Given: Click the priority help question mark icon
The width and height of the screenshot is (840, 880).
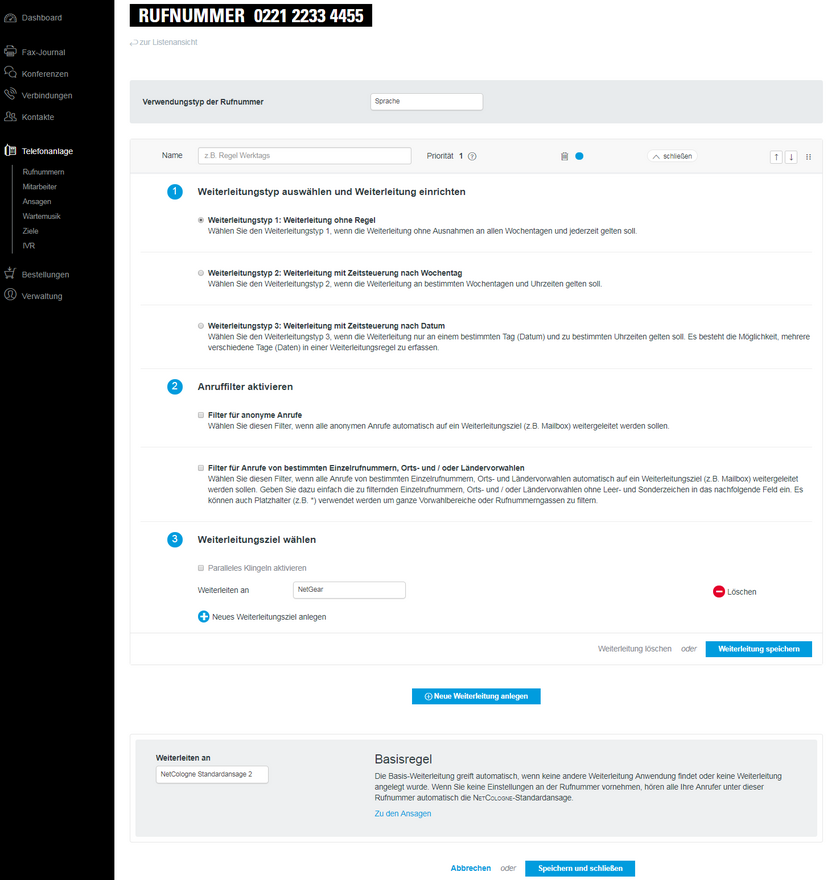Looking at the screenshot, I should click(x=472, y=156).
